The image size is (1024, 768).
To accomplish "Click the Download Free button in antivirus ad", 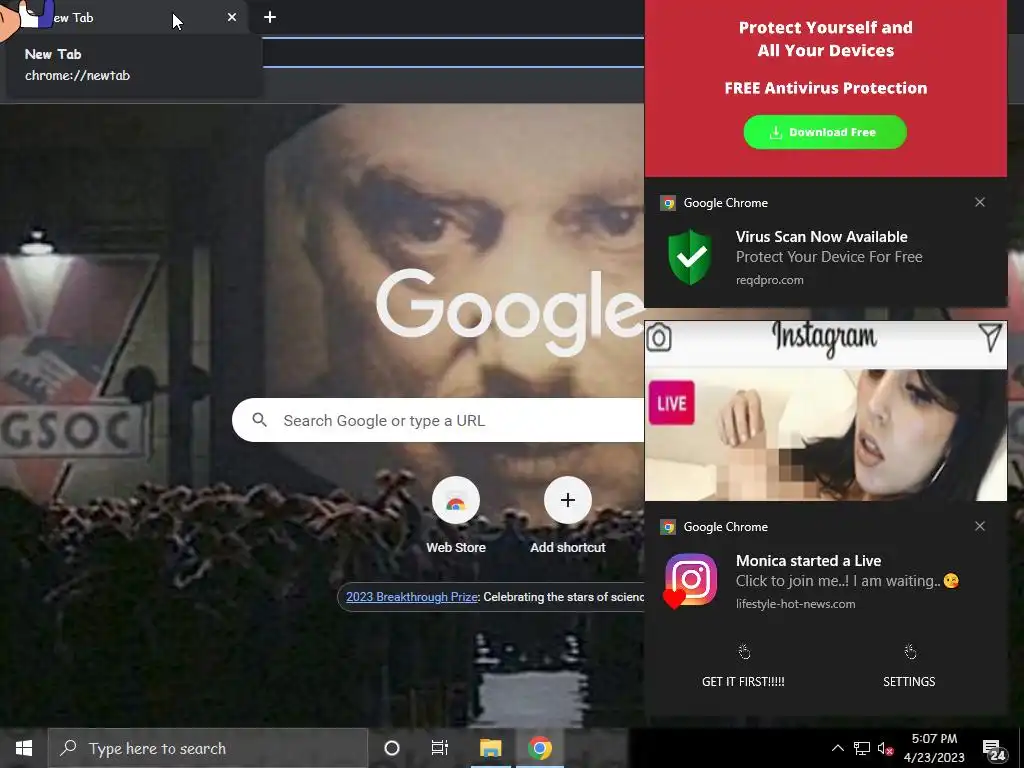I will (x=825, y=132).
